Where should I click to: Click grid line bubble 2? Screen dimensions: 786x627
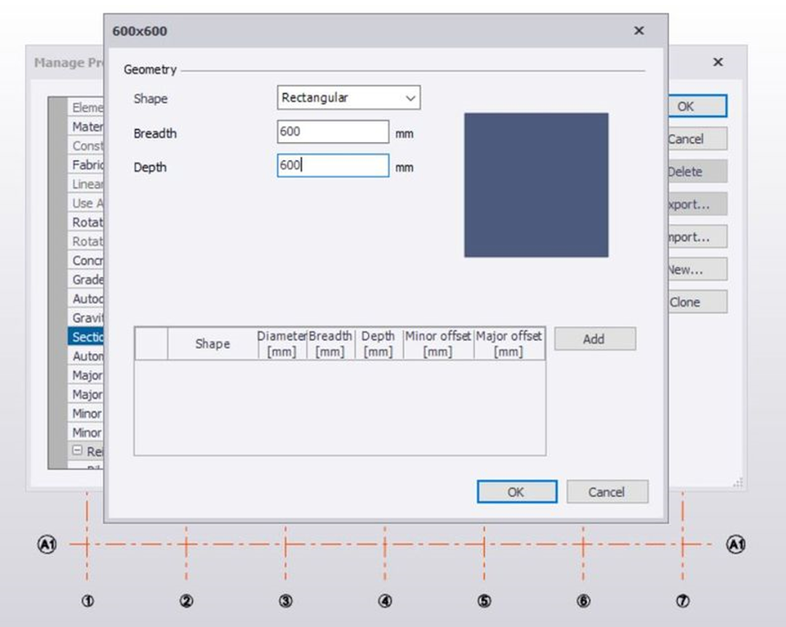tap(186, 601)
